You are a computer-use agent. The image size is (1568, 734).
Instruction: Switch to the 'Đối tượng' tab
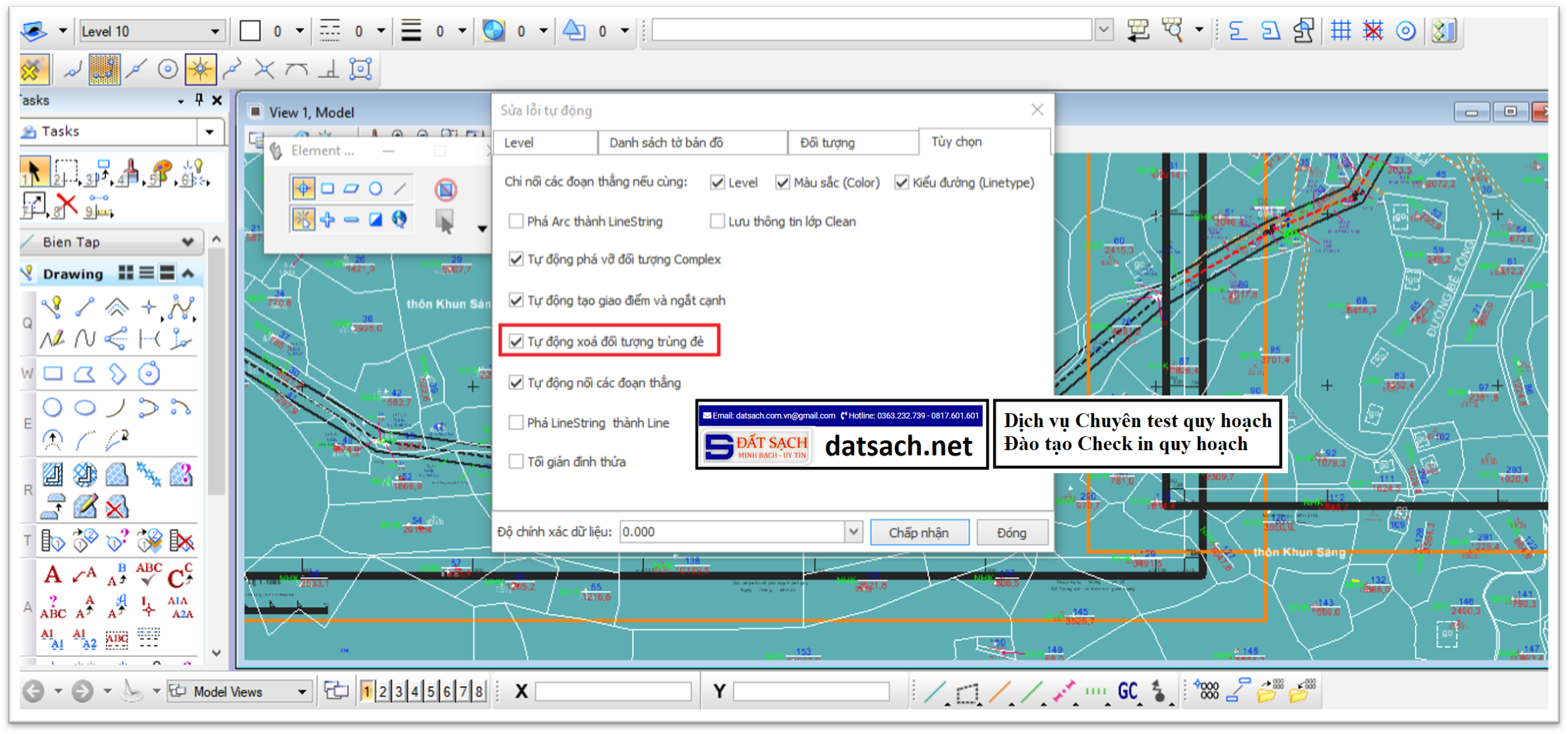click(827, 143)
